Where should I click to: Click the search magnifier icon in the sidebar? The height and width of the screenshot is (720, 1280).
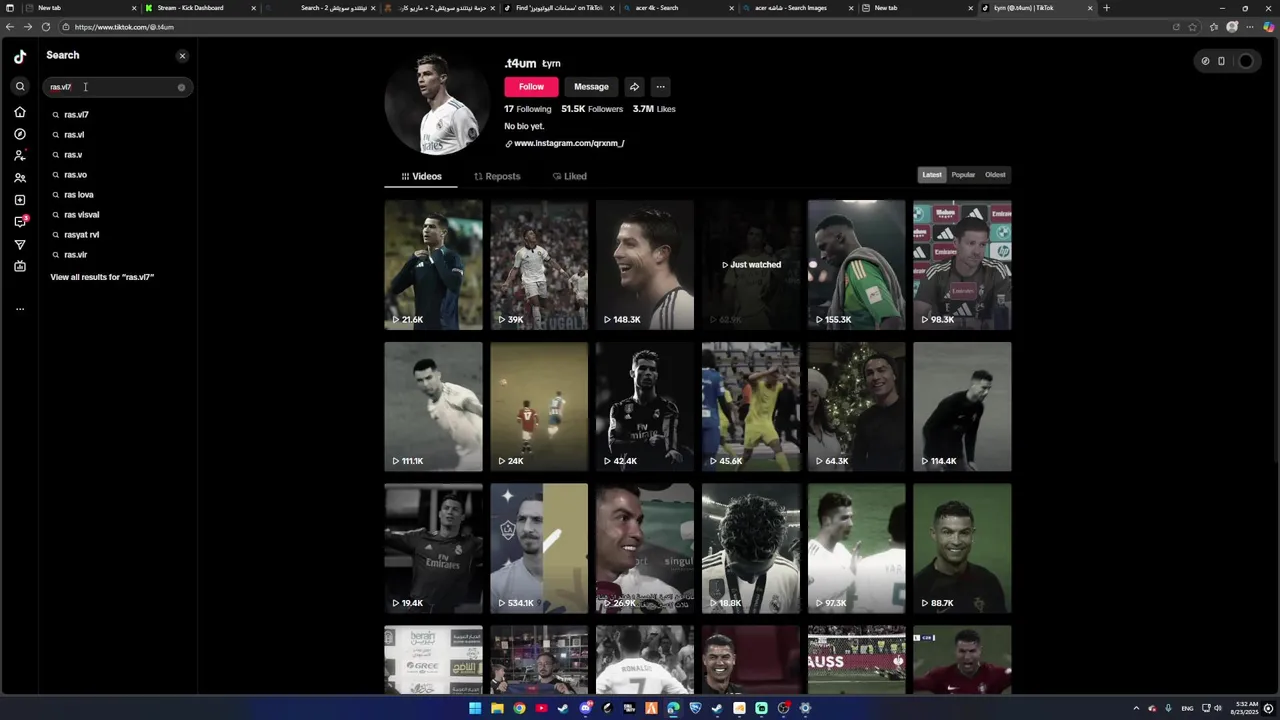tap(20, 87)
